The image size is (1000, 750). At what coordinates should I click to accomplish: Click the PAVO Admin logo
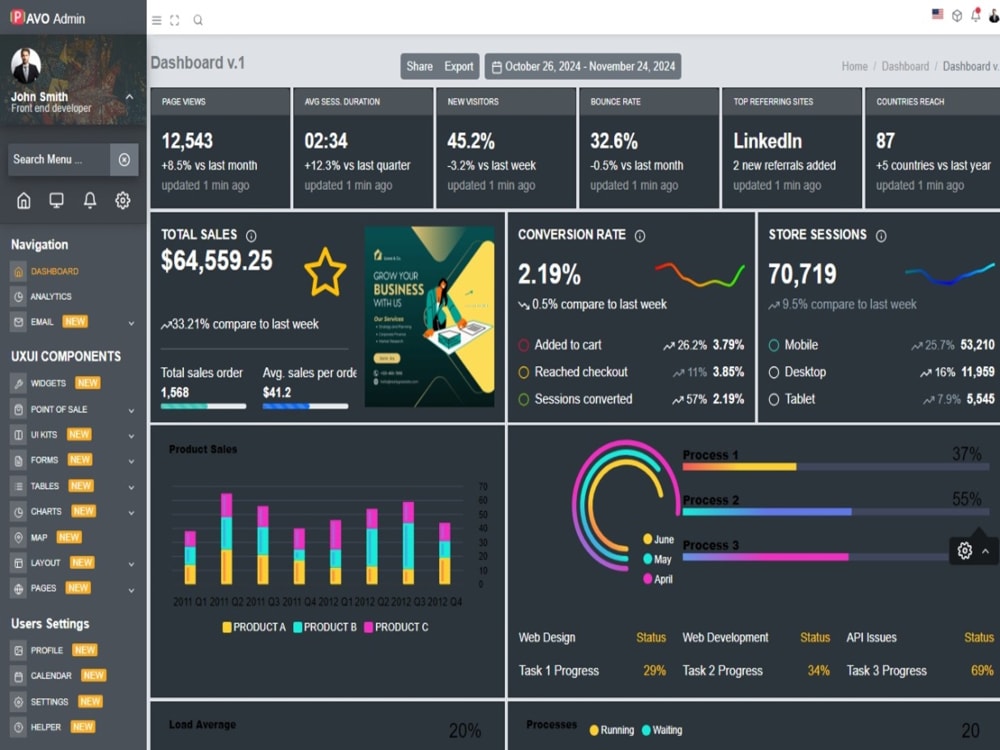point(48,18)
